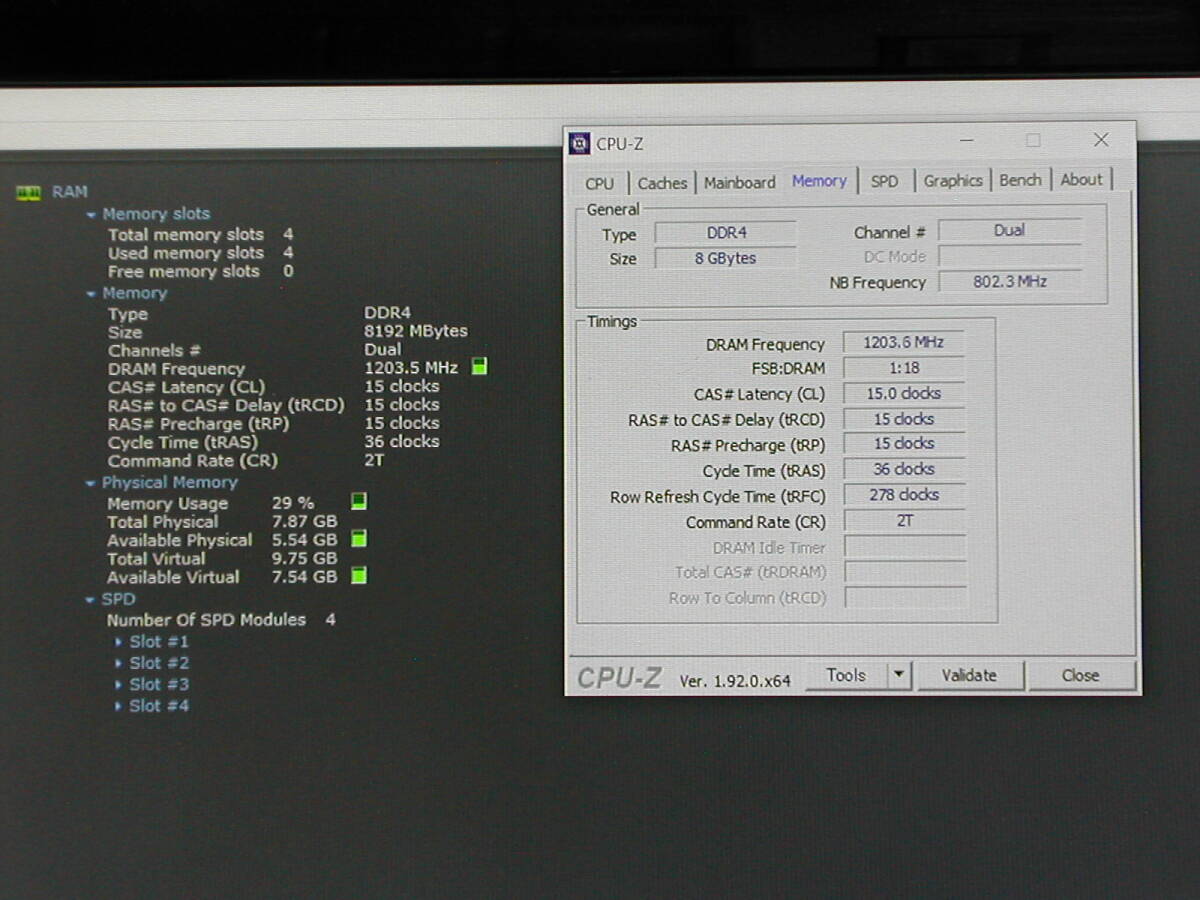1200x900 pixels.
Task: Click the CPU-Z window title text
Action: [x=620, y=144]
